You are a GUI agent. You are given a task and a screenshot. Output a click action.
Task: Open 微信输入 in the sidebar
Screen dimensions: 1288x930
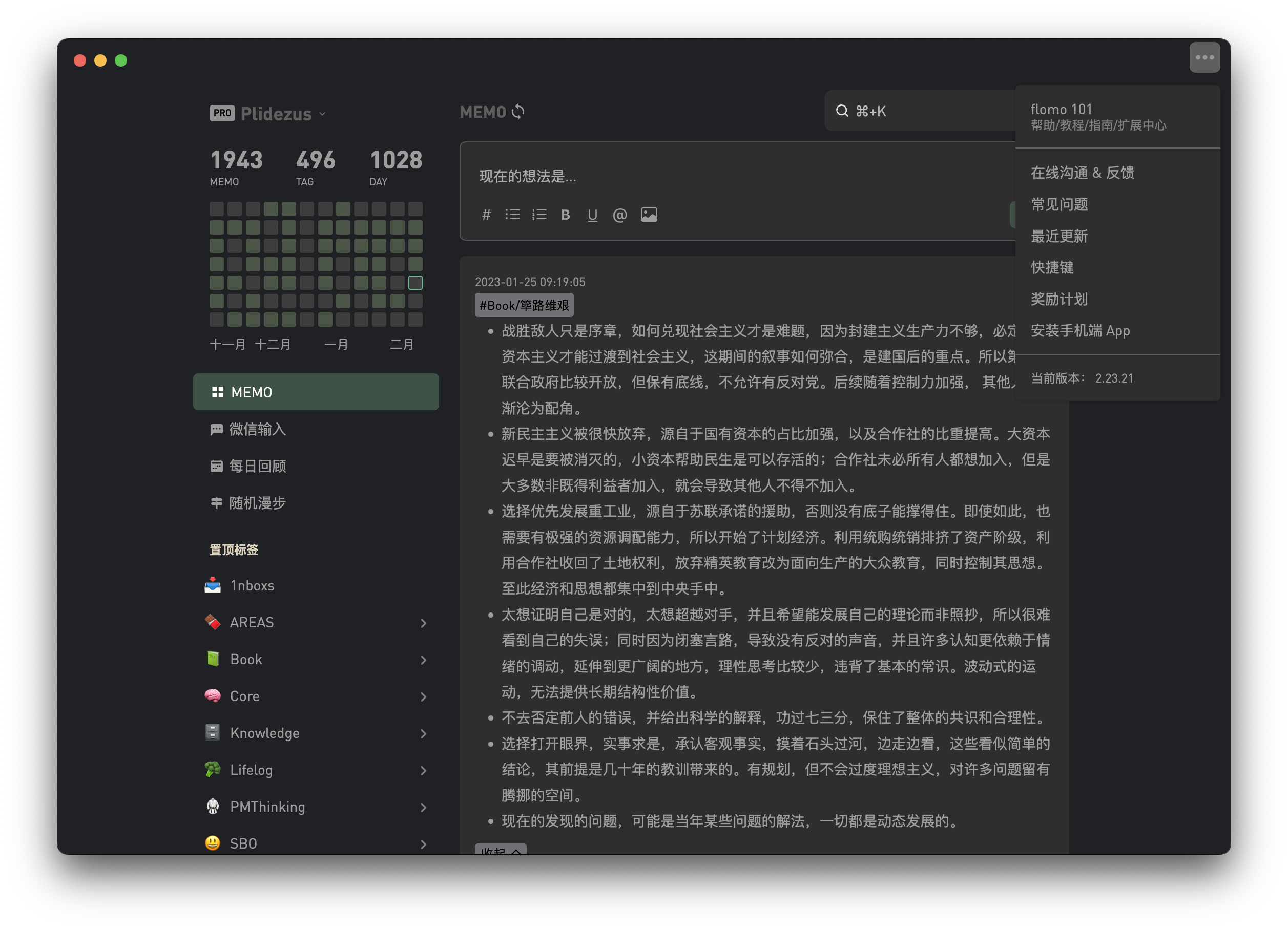(x=316, y=429)
